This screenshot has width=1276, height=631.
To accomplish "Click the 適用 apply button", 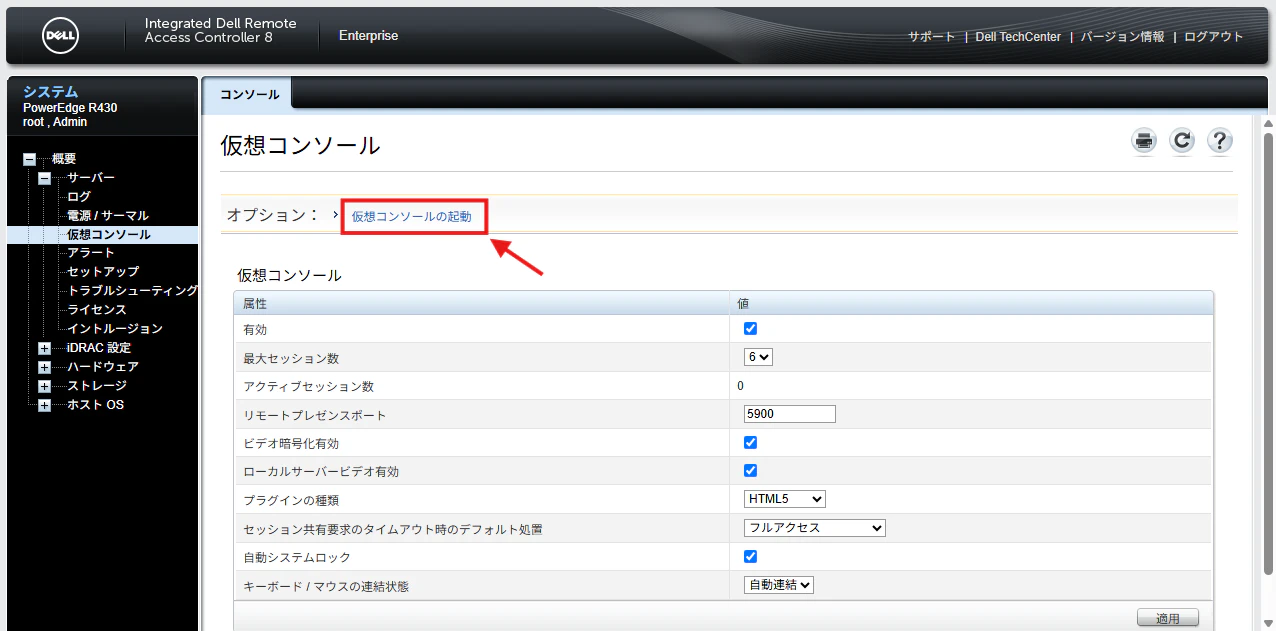I will tap(1168, 618).
